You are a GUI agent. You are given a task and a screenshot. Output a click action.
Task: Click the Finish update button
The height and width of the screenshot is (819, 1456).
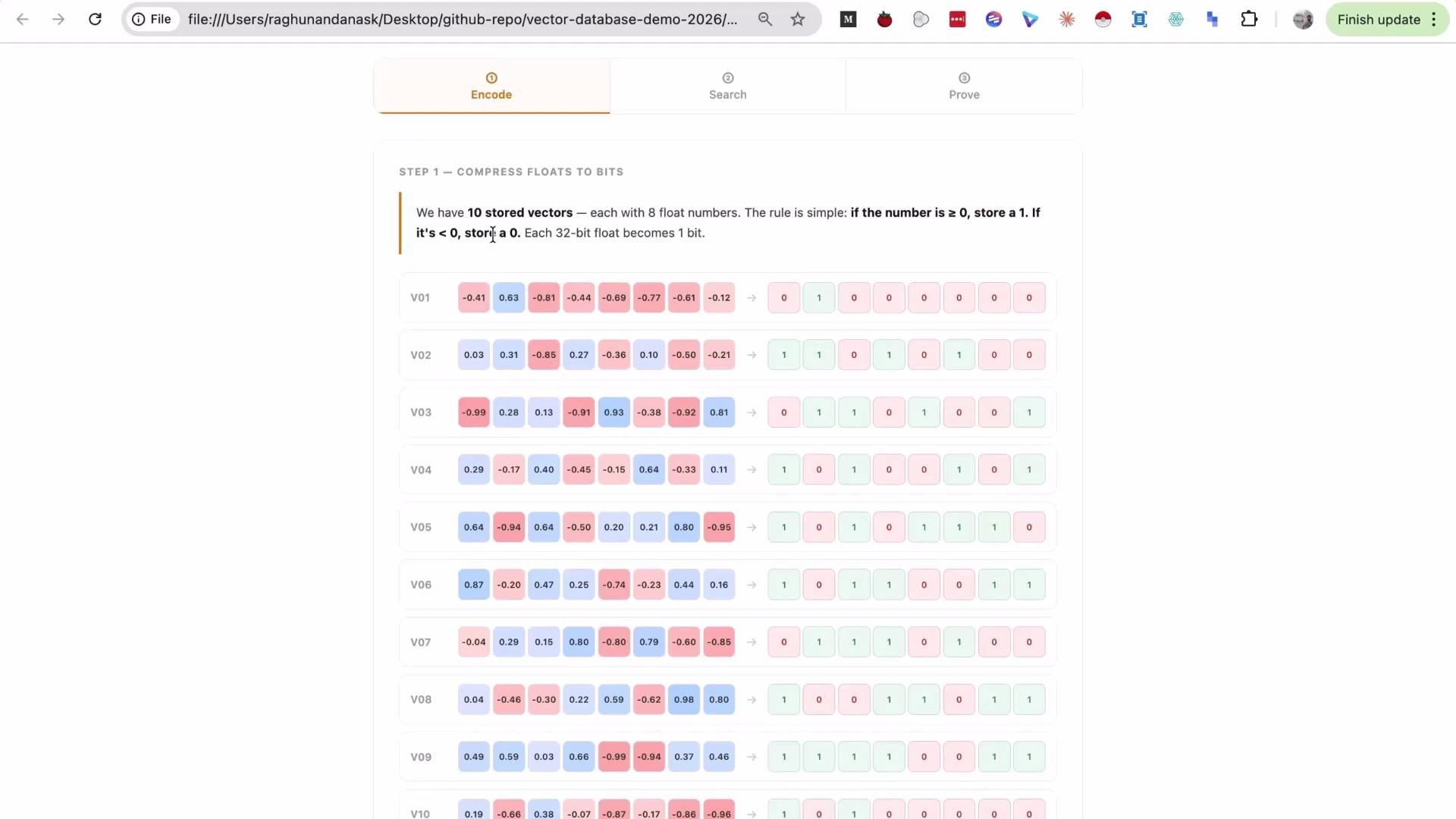pos(1379,20)
